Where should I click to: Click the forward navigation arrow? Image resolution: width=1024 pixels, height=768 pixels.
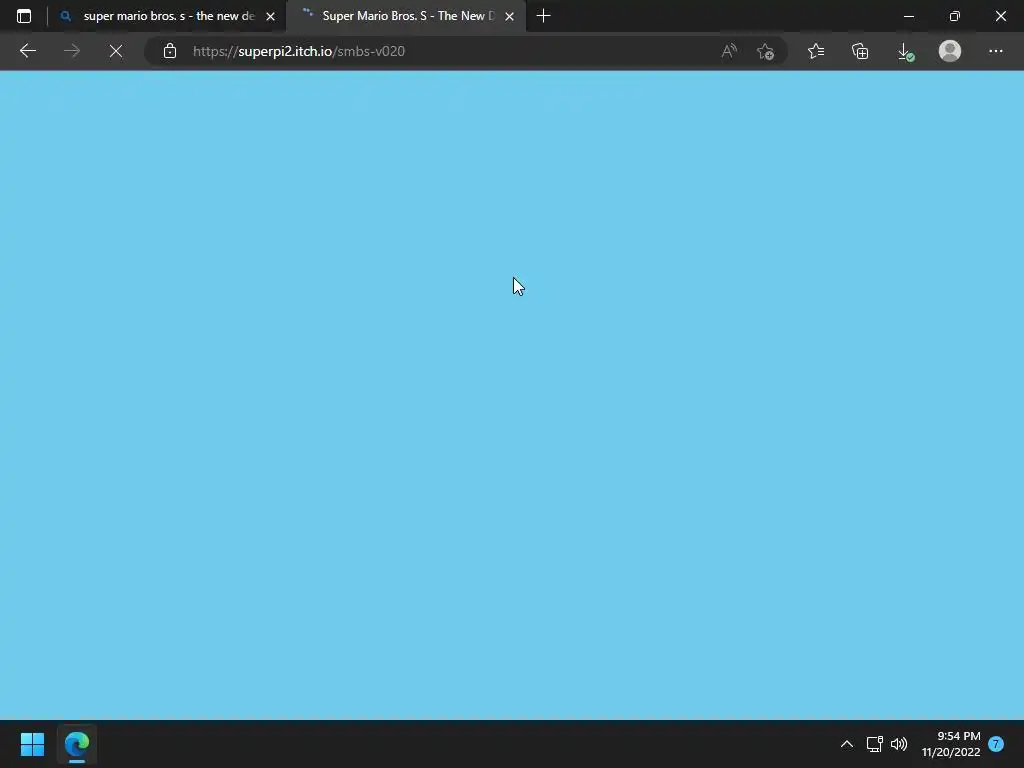click(72, 51)
